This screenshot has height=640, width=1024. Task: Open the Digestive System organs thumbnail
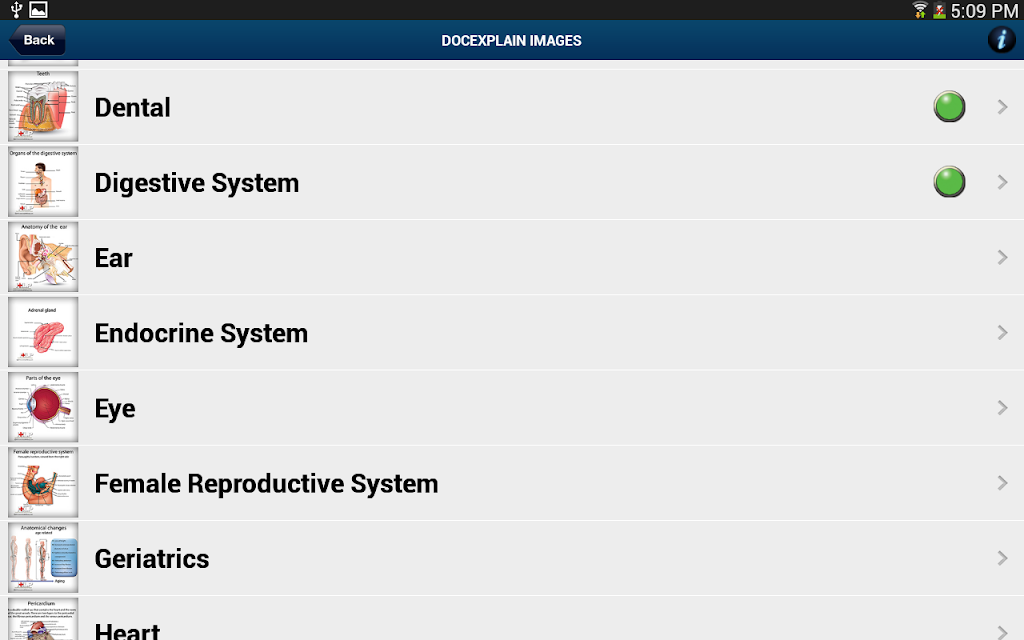coord(43,182)
